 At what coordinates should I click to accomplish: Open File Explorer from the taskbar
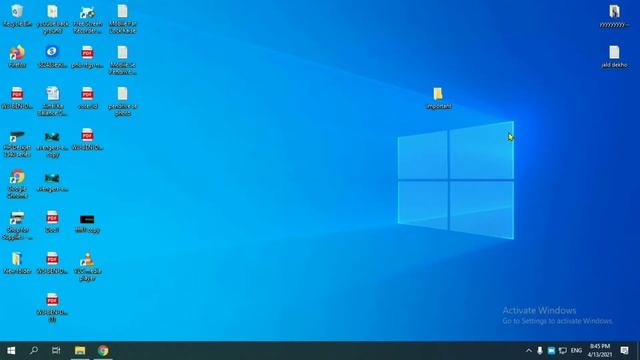click(x=80, y=351)
